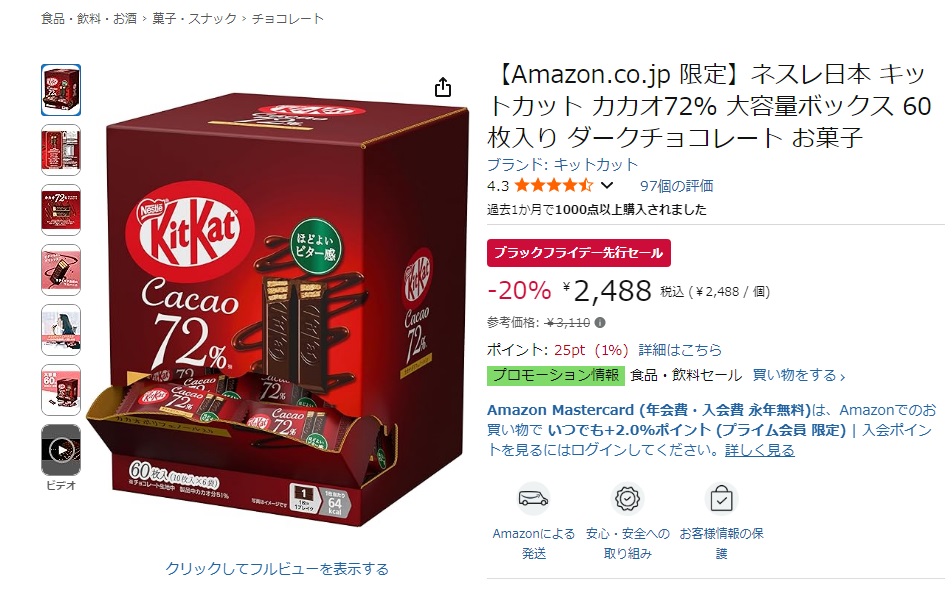Viewport: 952px width, 608px height.
Task: Click 詳細はこちら points details link
Action: tap(680, 350)
